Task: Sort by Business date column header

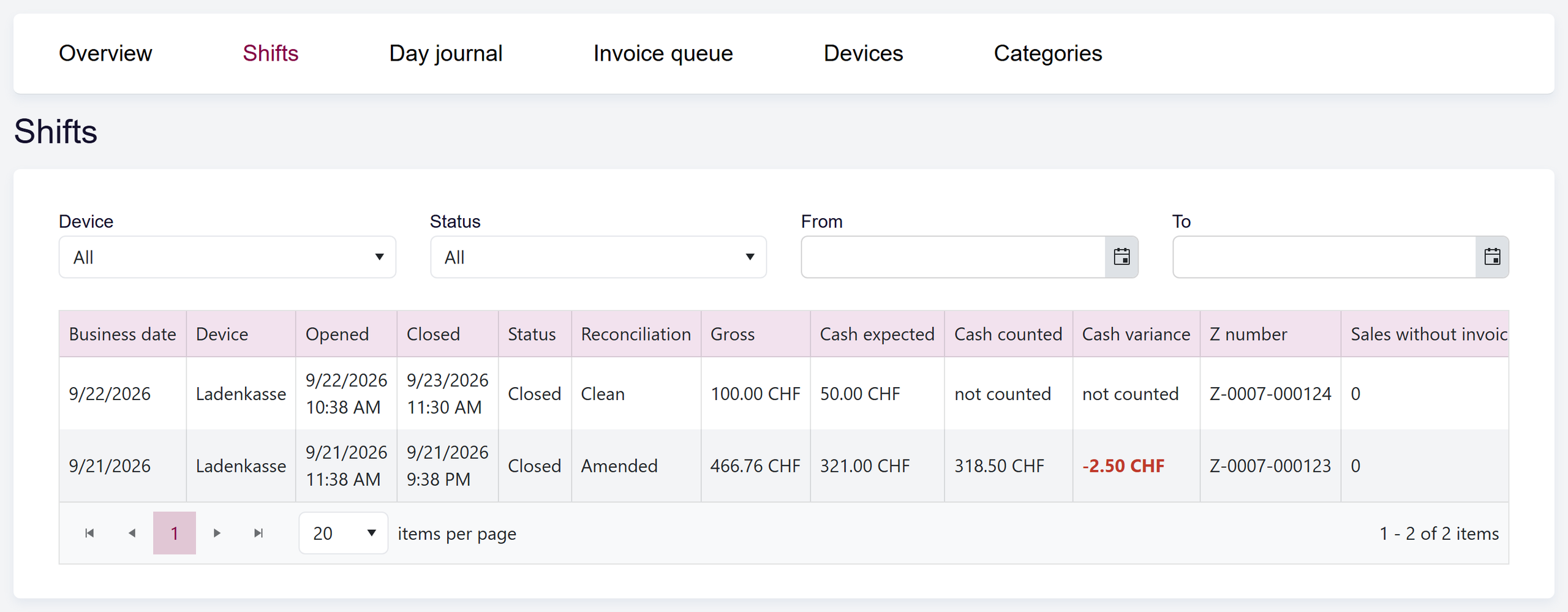Action: (123, 334)
